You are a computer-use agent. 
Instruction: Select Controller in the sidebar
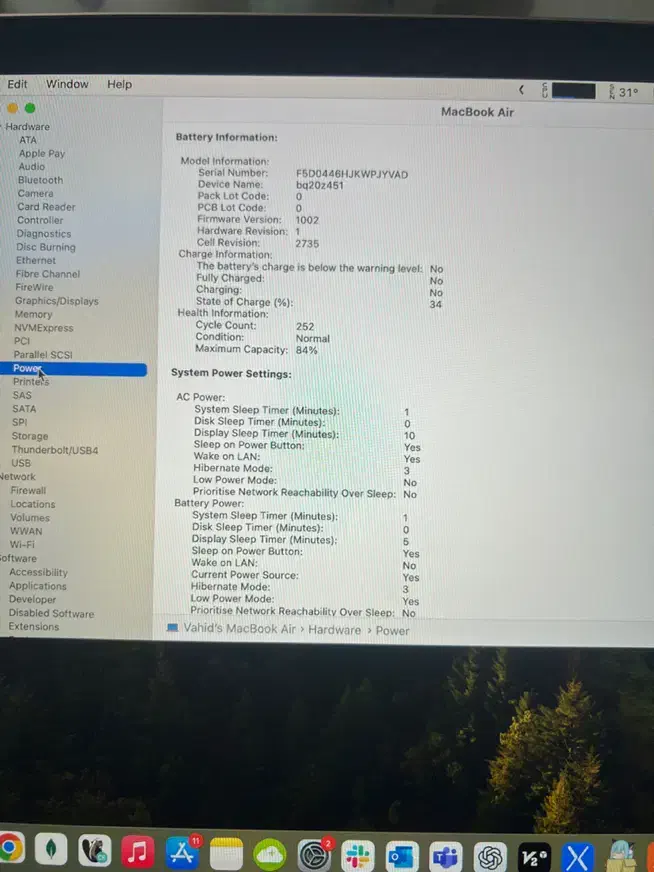pos(40,220)
